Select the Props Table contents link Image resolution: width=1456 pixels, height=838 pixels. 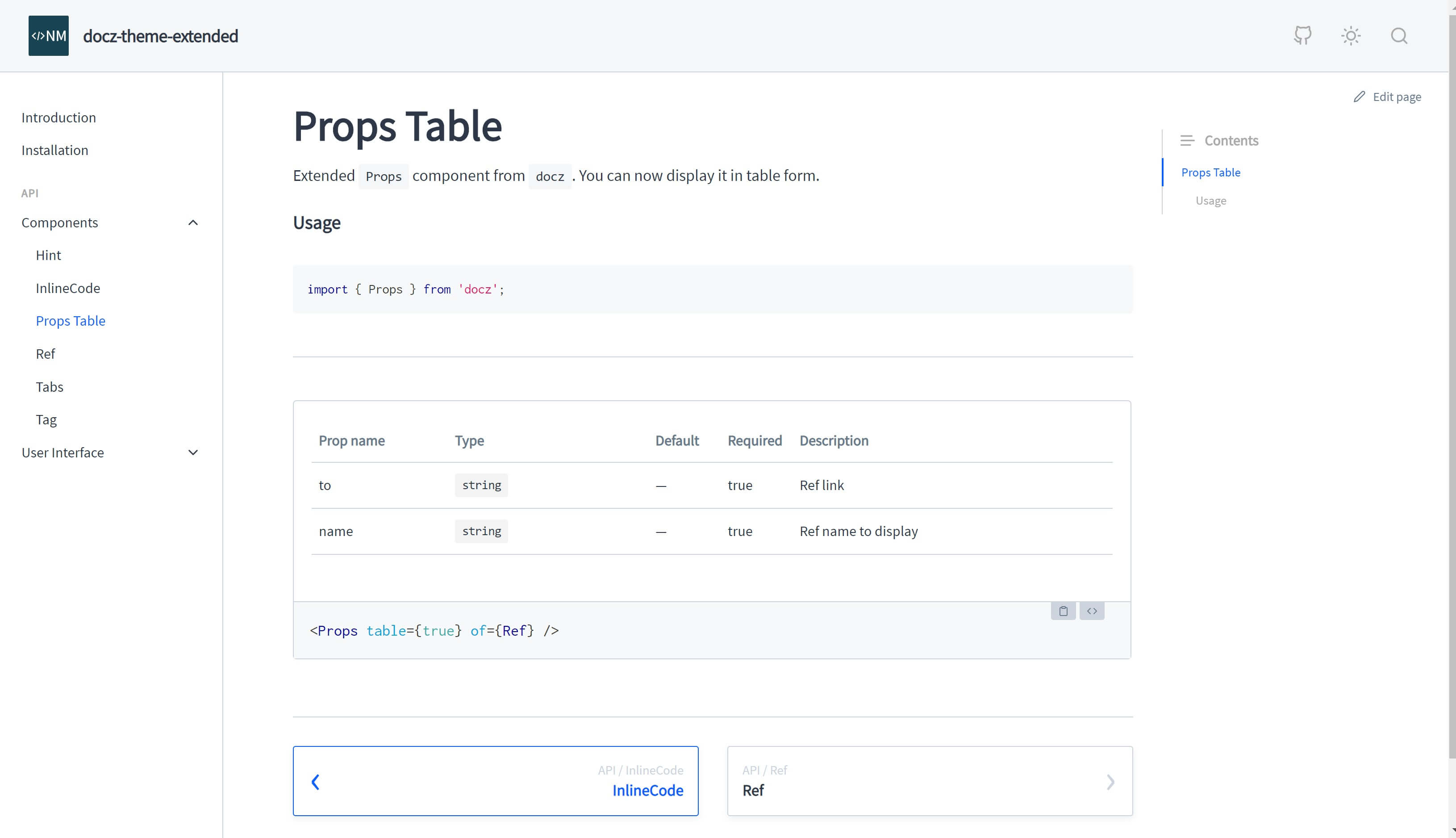pos(1211,172)
